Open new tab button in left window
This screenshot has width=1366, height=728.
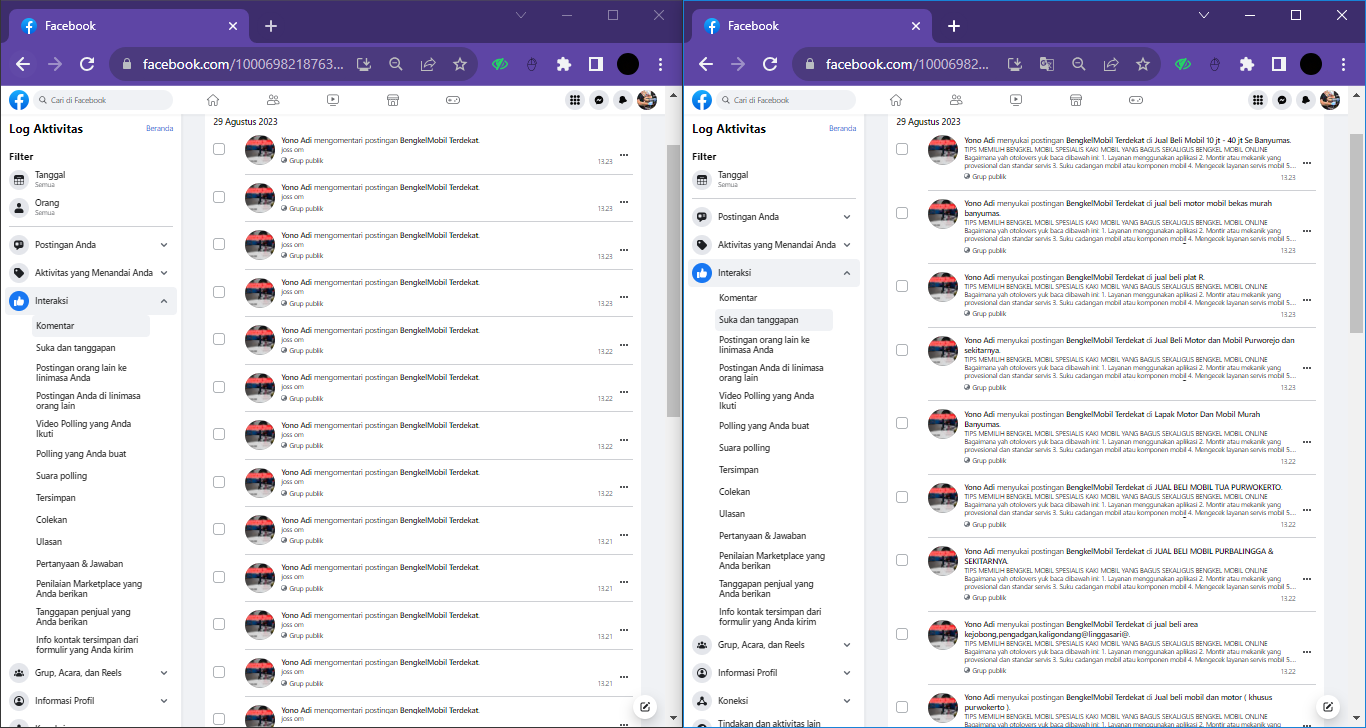point(271,26)
